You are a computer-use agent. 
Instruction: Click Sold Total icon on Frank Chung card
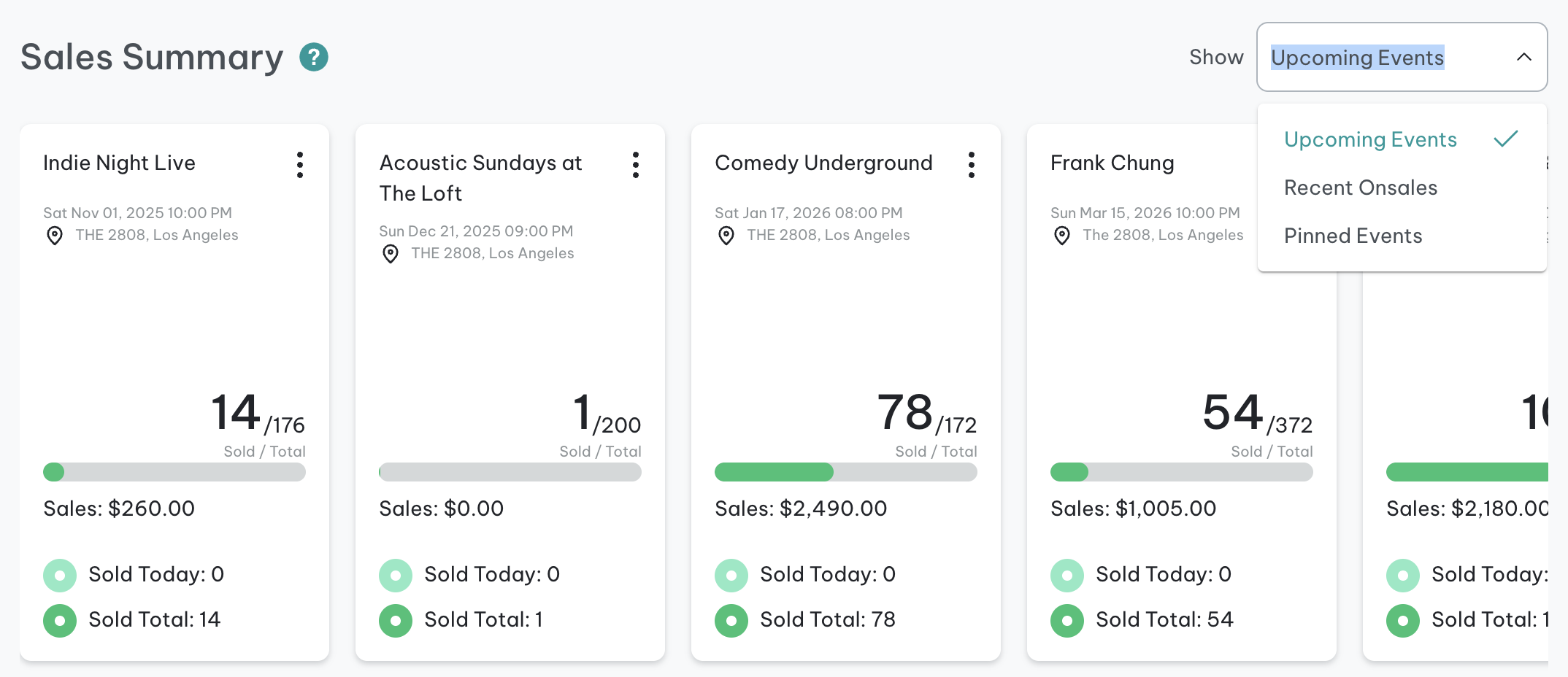[1067, 621]
